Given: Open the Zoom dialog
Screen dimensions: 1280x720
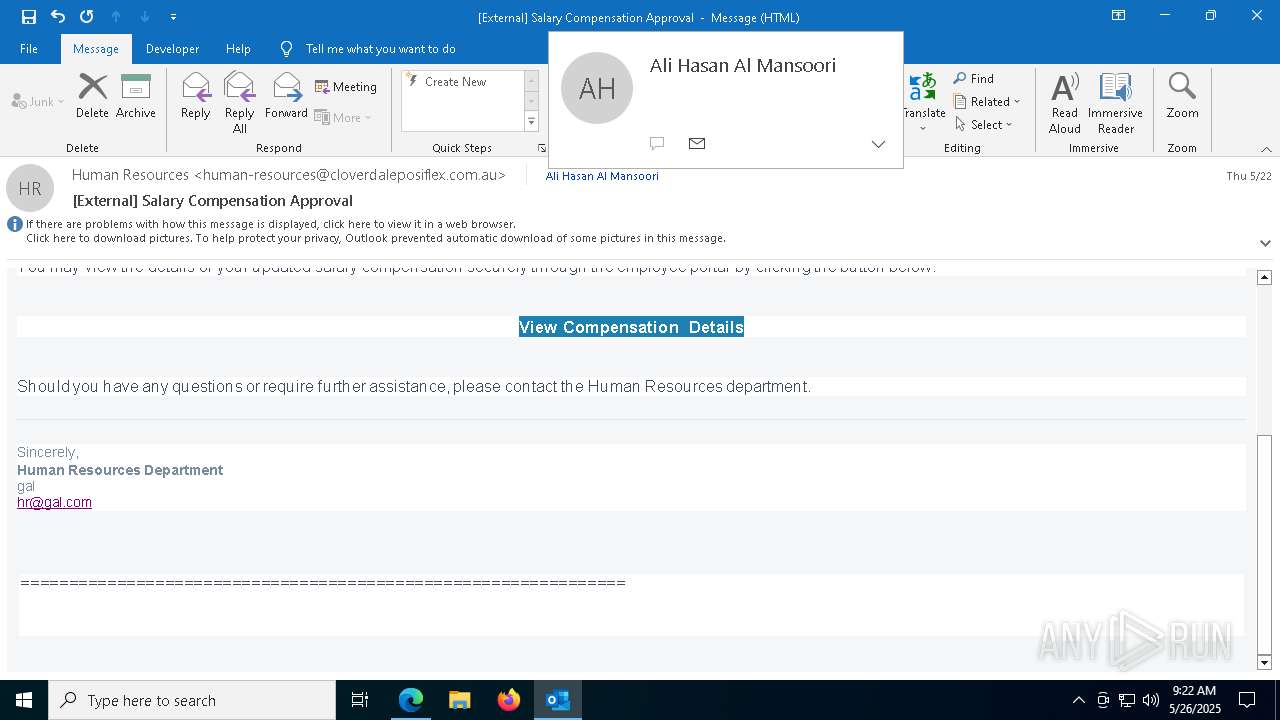Looking at the screenshot, I should tap(1182, 97).
